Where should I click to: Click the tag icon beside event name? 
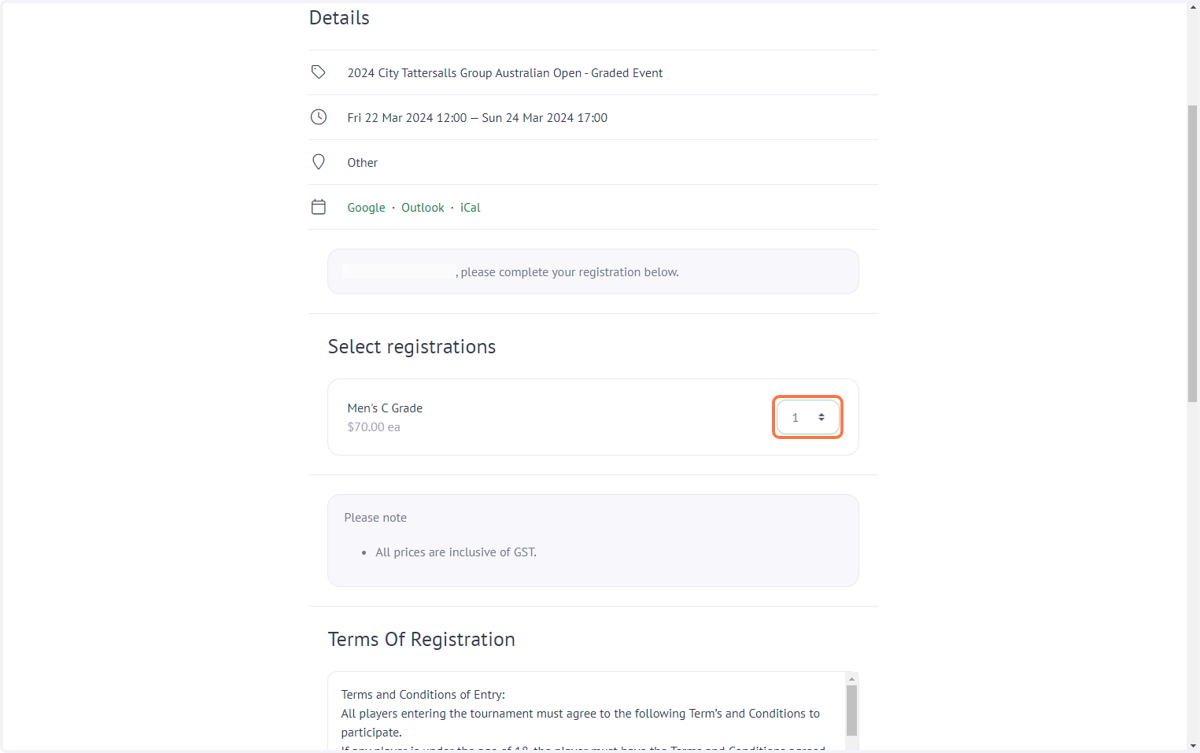[318, 72]
